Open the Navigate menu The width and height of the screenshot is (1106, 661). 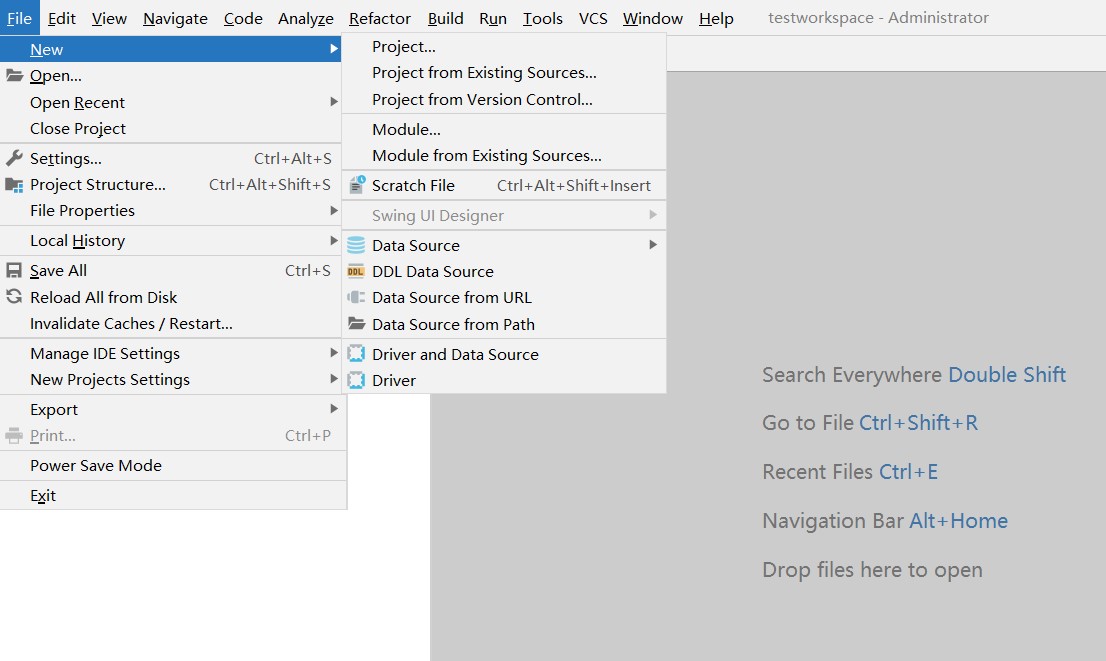coord(176,18)
